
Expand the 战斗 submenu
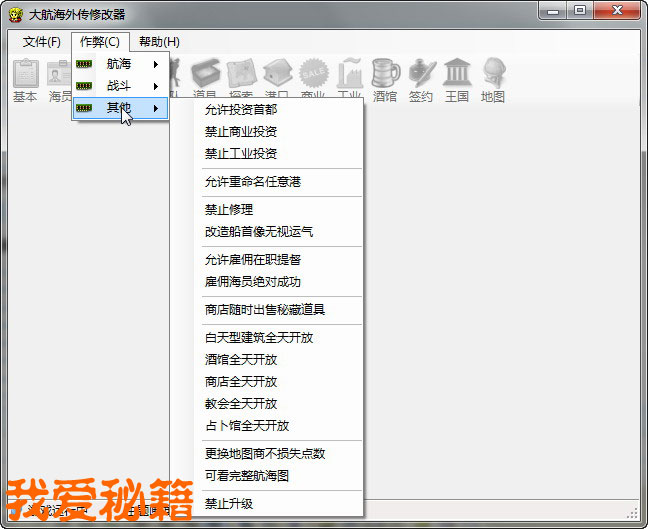(120, 86)
